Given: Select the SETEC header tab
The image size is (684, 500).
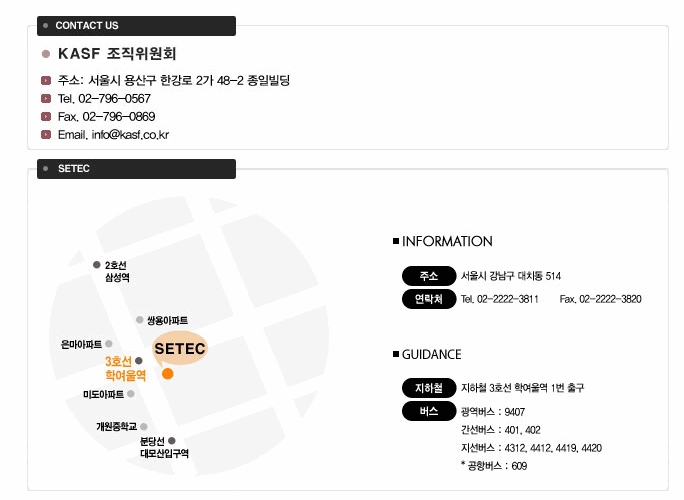Looking at the screenshot, I should 136,169.
